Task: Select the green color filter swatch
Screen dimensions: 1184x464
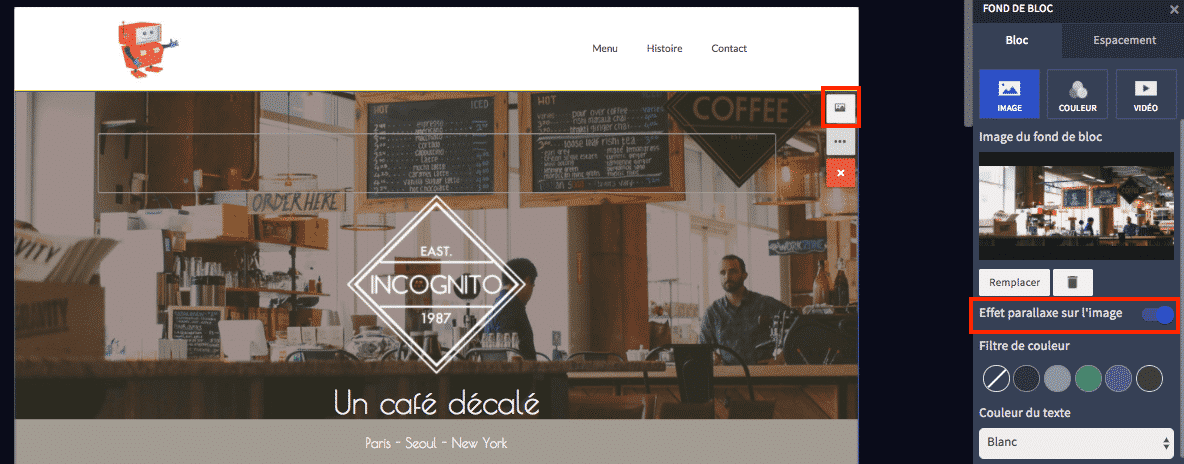Action: pos(1088,379)
